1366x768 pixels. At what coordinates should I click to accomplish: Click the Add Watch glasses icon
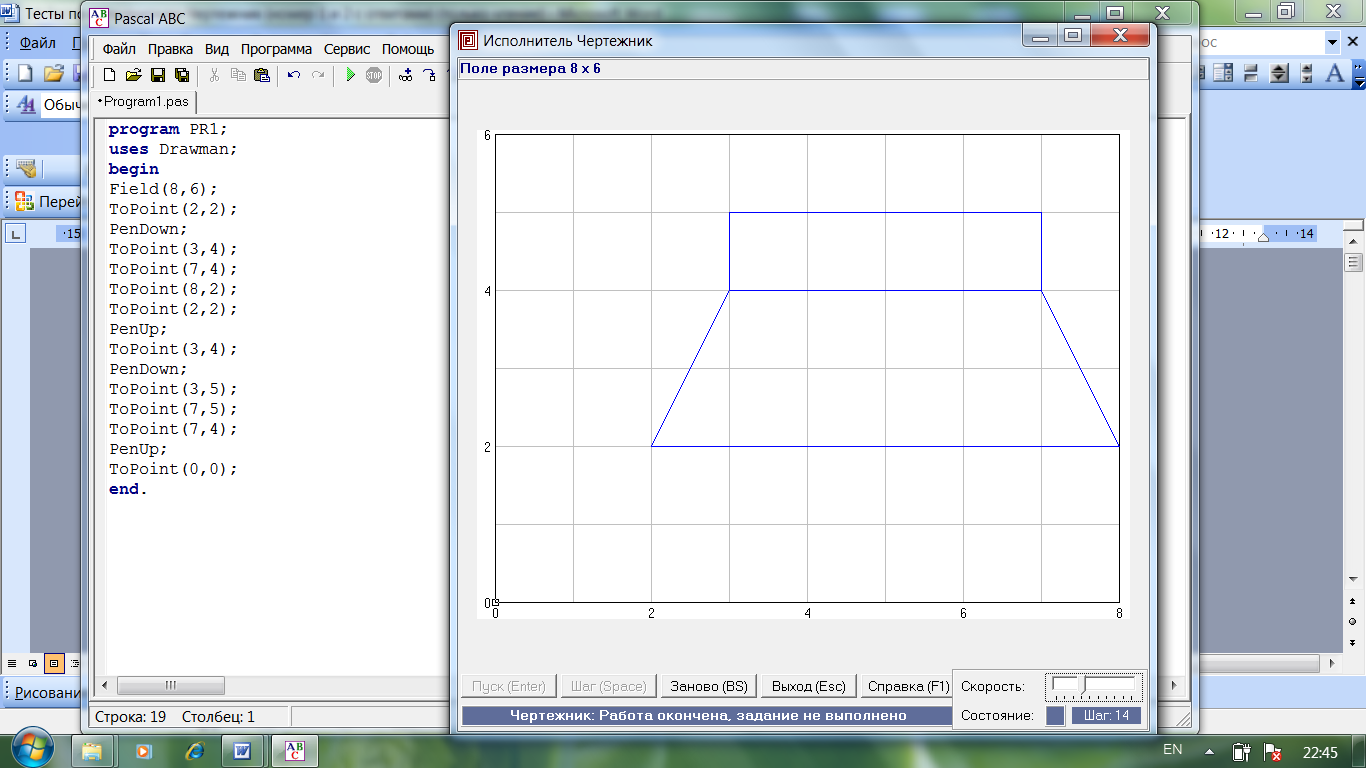(405, 75)
